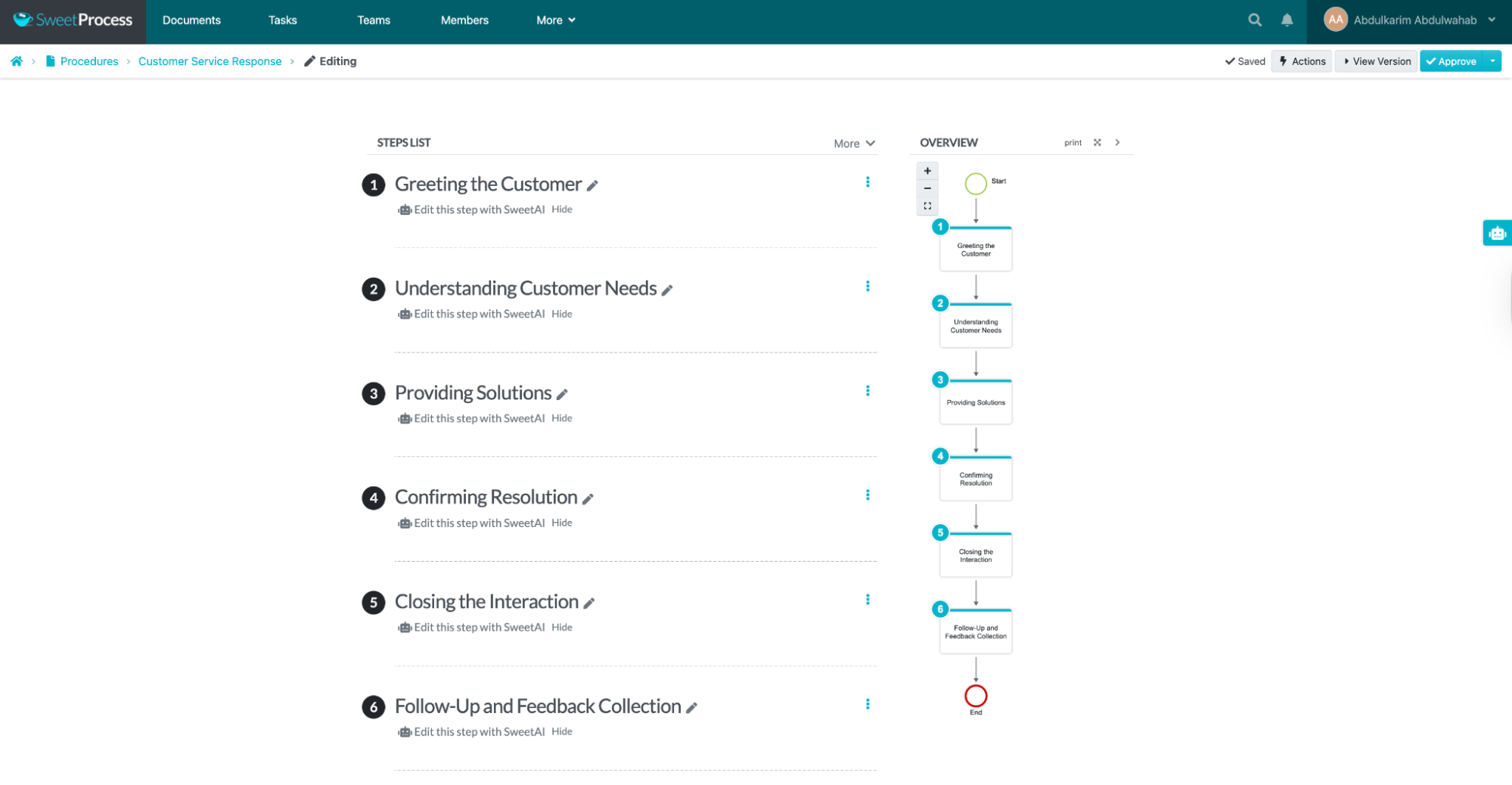Select Closing the Interaction node in overview

click(976, 556)
